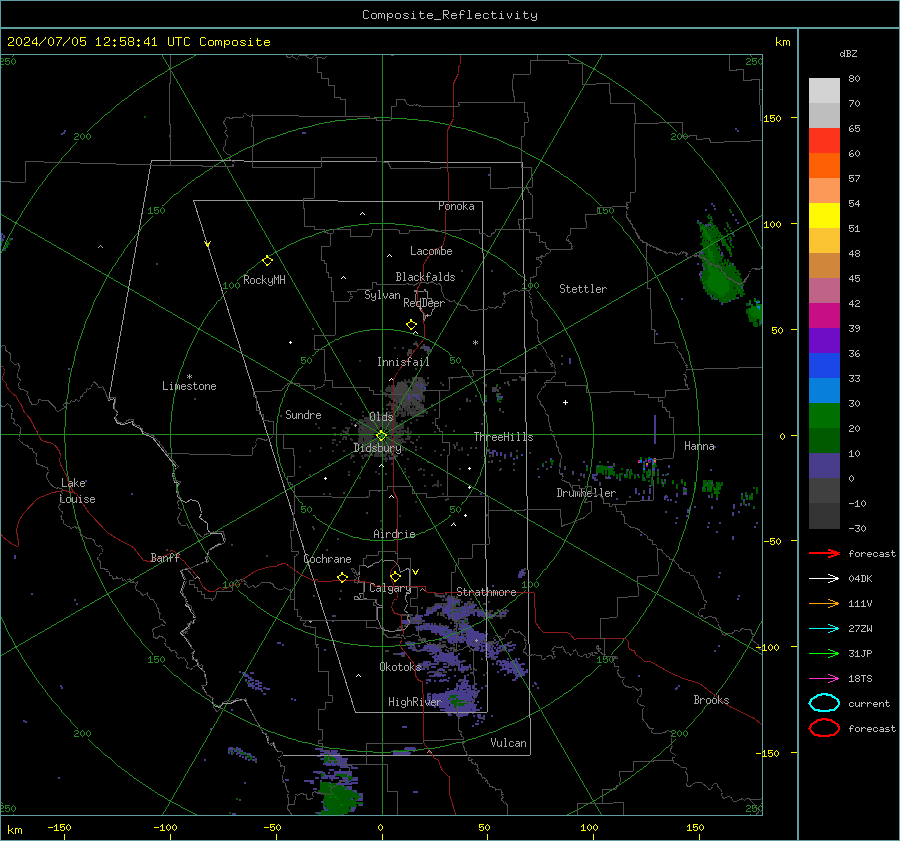Viewport: 900px width, 841px height.
Task: Click the Limestone label on map
Action: 189,386
